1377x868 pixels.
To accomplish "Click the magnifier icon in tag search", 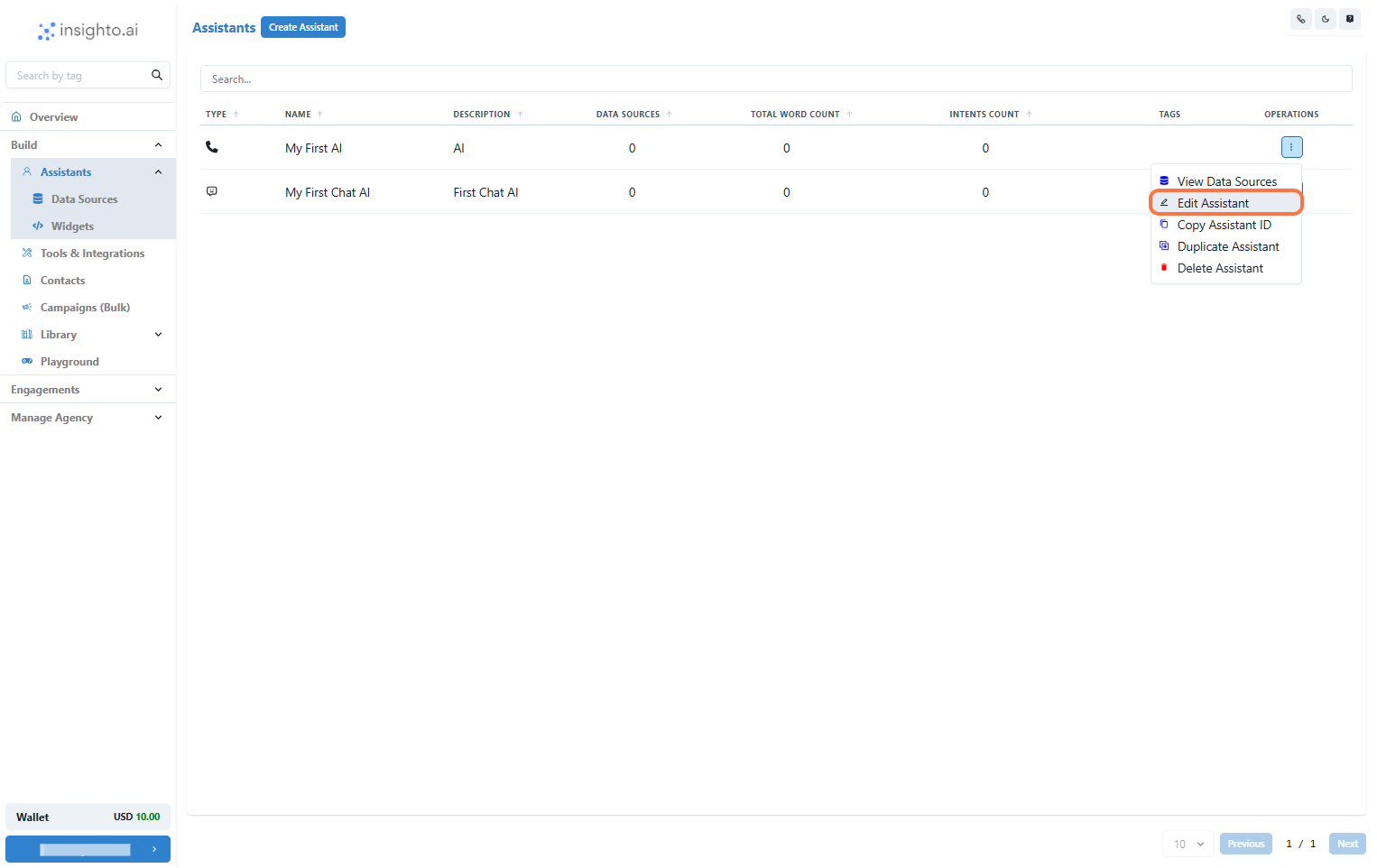I will (157, 75).
